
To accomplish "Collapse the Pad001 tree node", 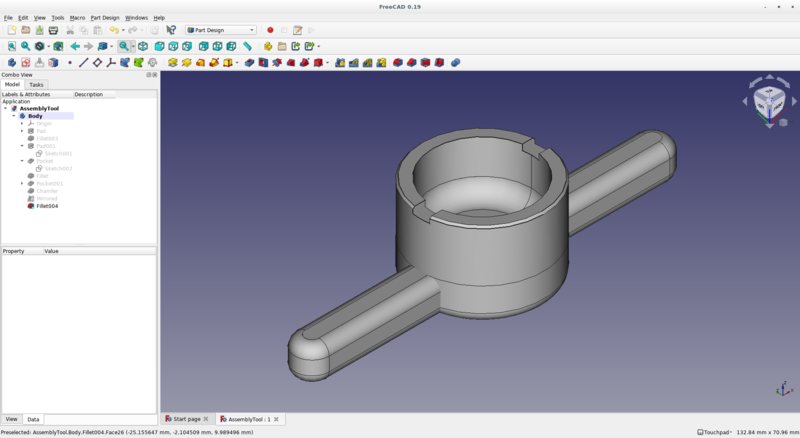I will [21, 146].
